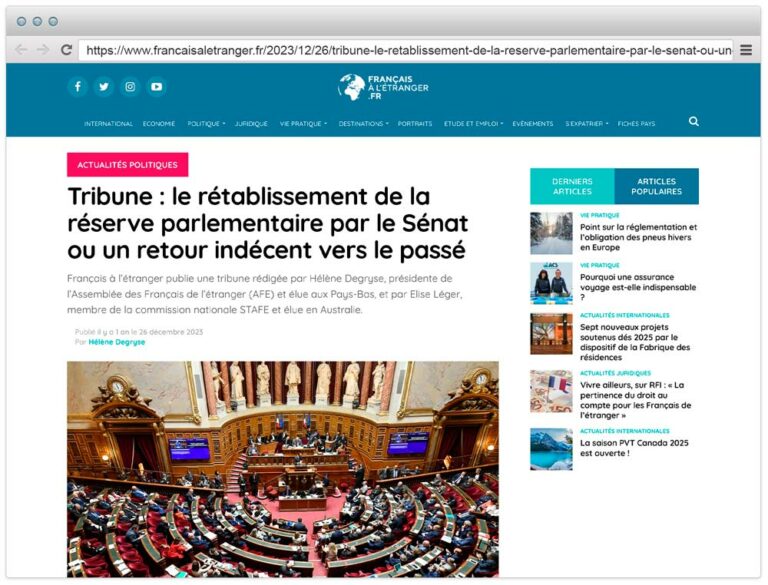Click the Senate chamber article photo
The width and height of the screenshot is (768, 585).
[x=283, y=469]
